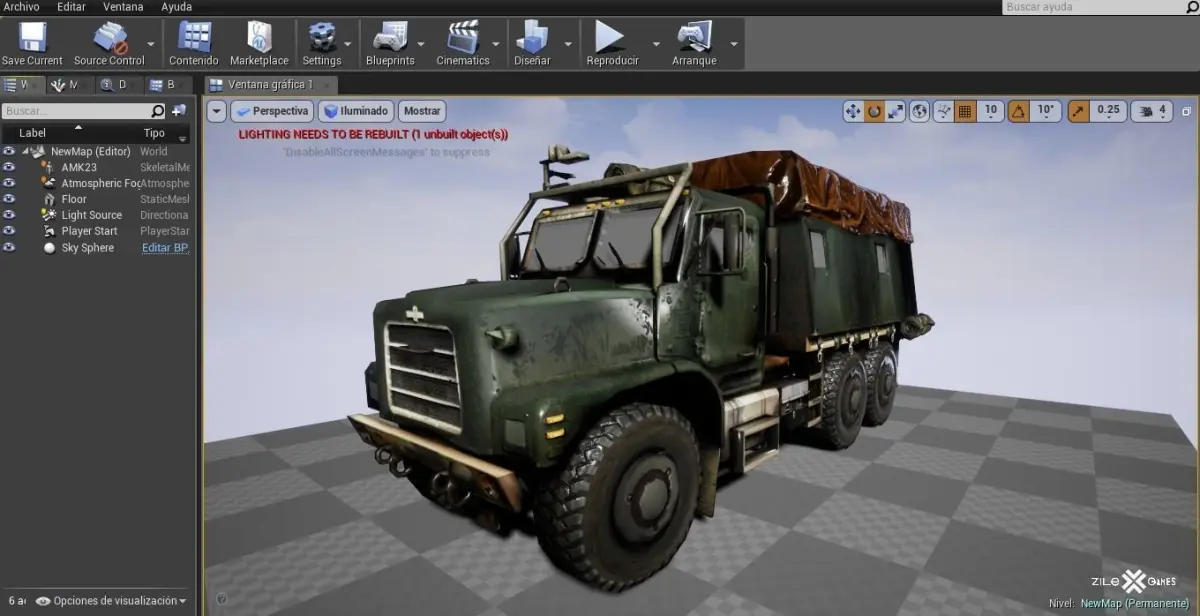Click the AMK23 skeletal mesh icon

tap(49, 167)
